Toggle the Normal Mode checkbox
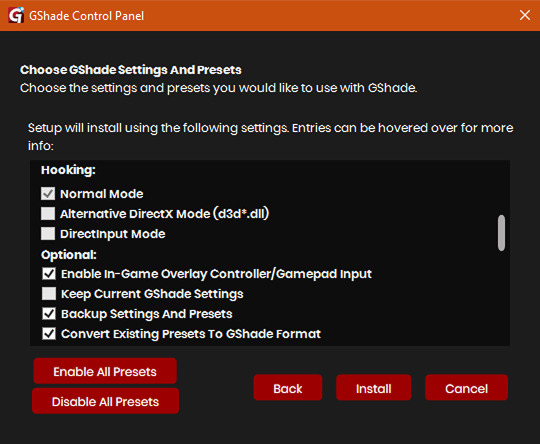Image resolution: width=540 pixels, height=444 pixels. click(48, 194)
